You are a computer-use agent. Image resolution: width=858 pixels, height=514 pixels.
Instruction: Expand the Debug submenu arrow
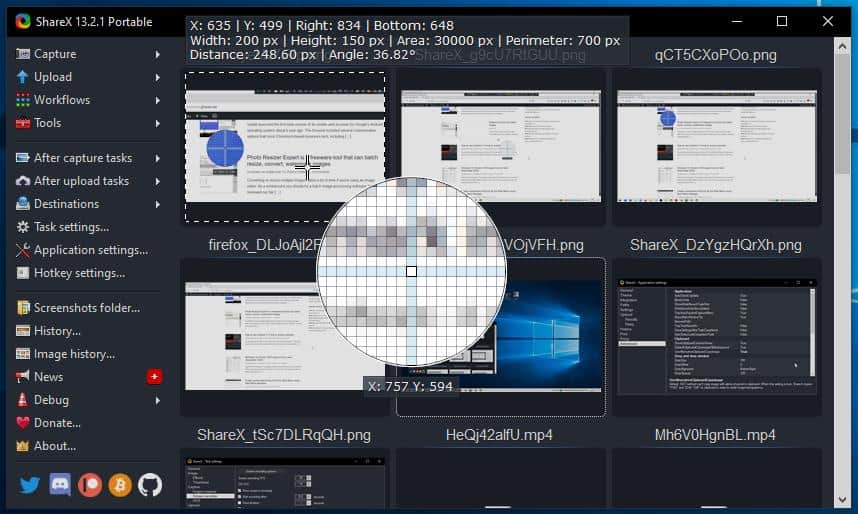[158, 400]
